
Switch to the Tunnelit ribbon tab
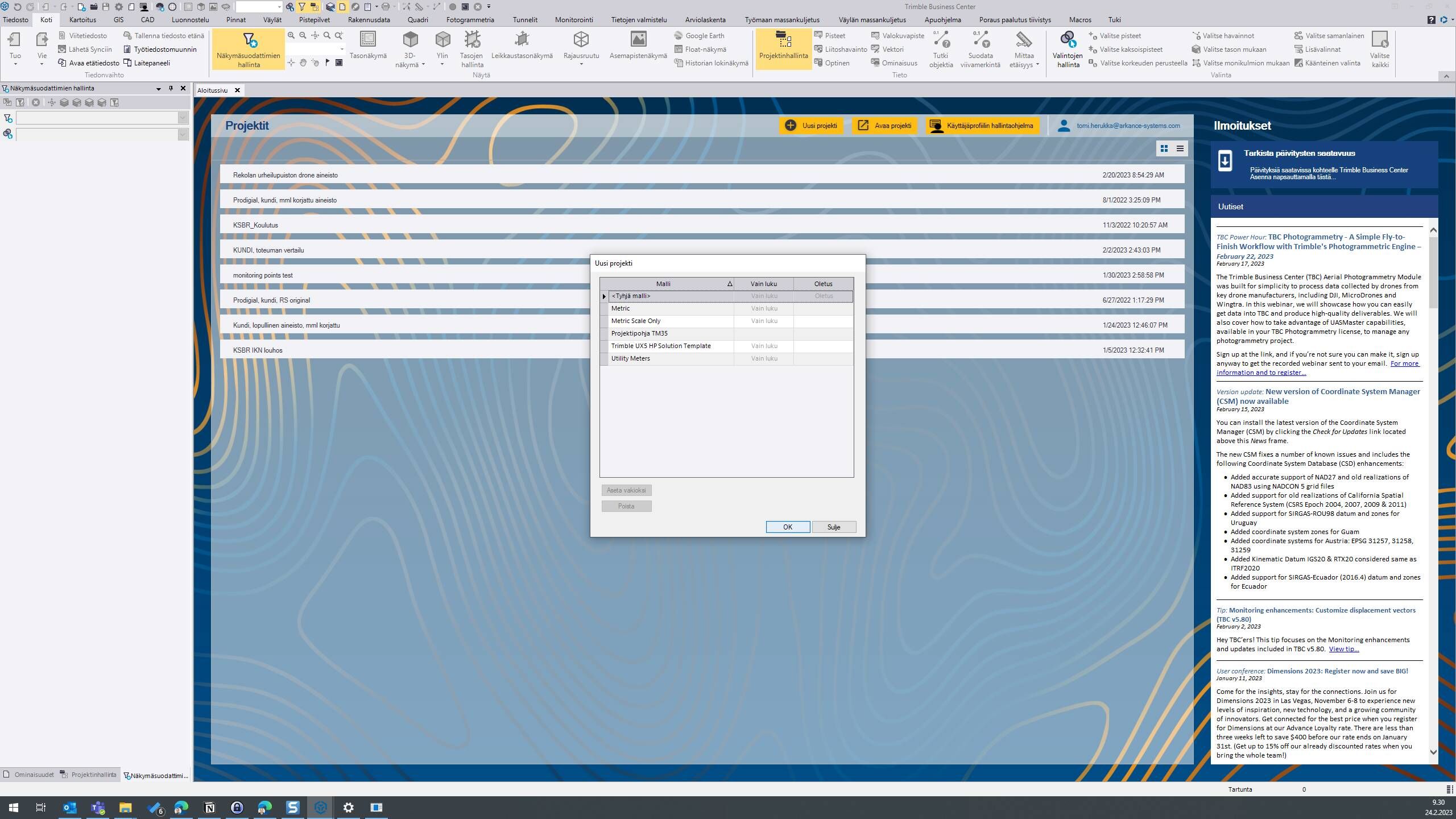pos(524,19)
